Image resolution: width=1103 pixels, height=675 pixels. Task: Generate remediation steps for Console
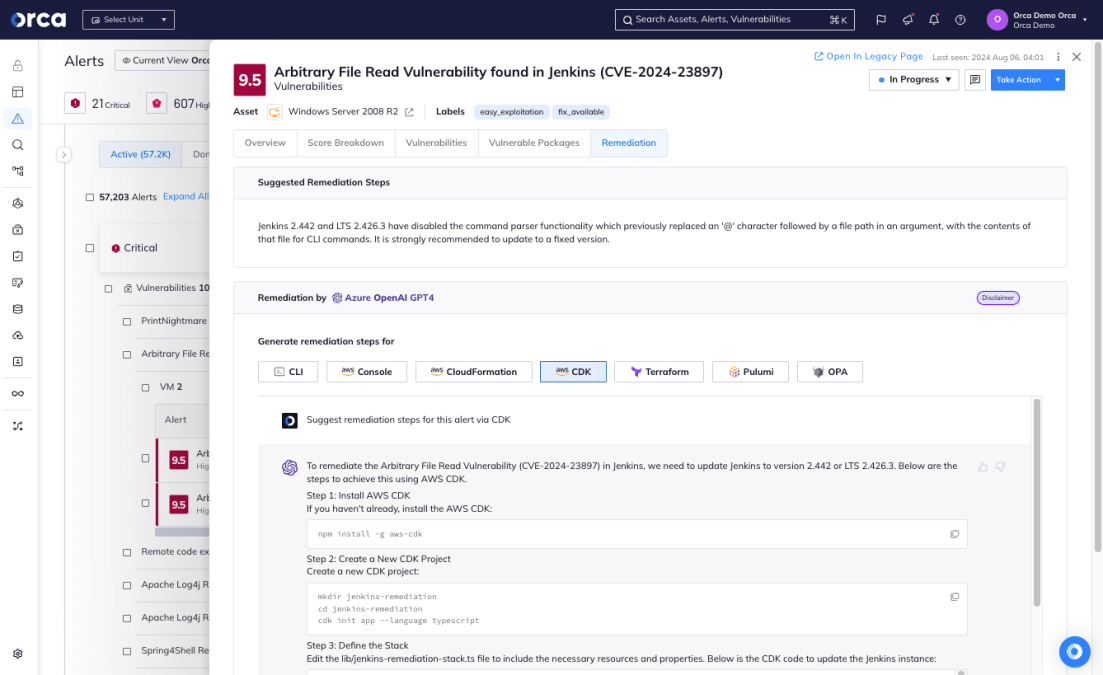click(366, 372)
